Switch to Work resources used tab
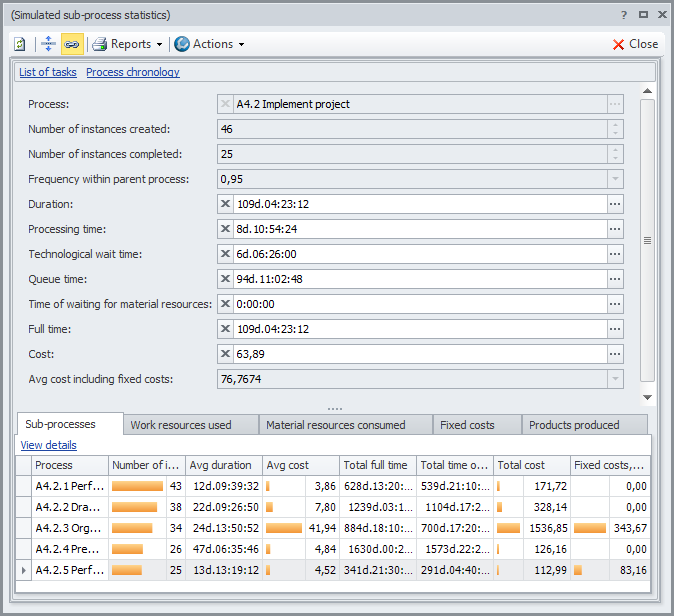The width and height of the screenshot is (674, 616). click(181, 425)
